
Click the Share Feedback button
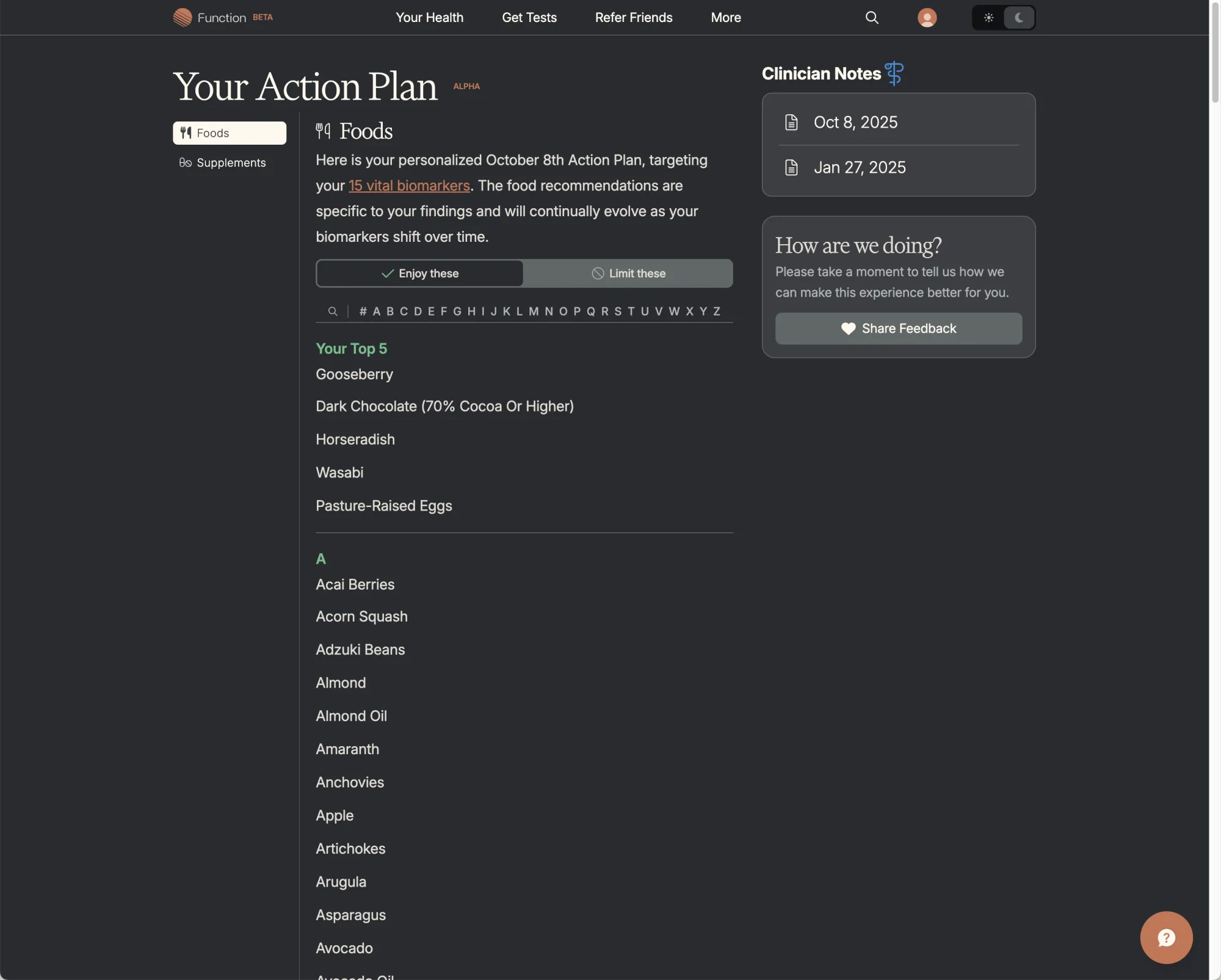pyautogui.click(x=898, y=328)
